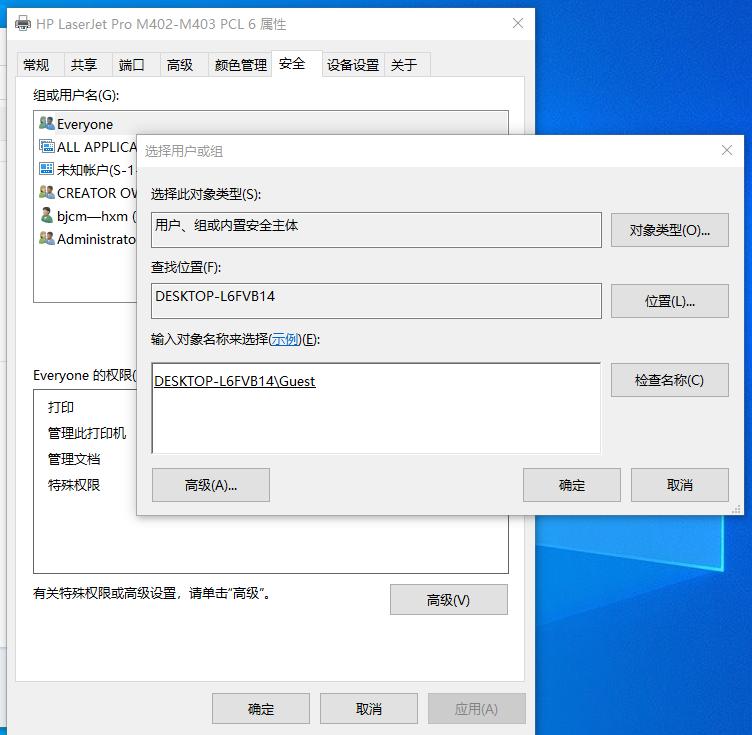This screenshot has width=752, height=735.
Task: Click the object names input box
Action: pos(376,408)
